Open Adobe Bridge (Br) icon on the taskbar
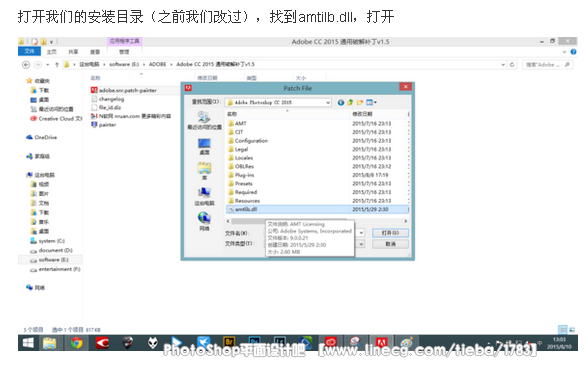The image size is (587, 367). point(229,342)
